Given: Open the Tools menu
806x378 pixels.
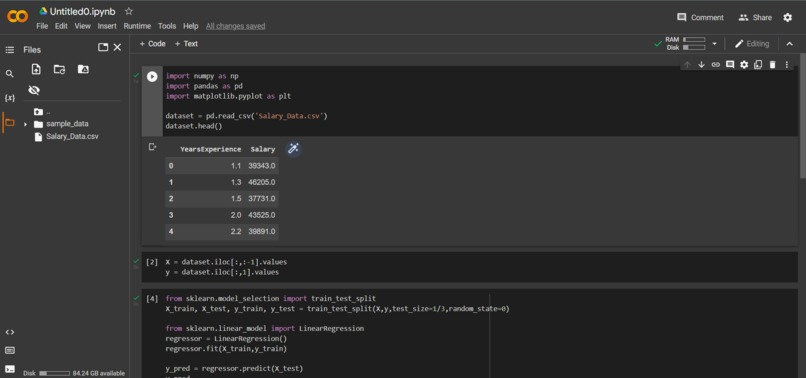Looking at the screenshot, I should point(167,26).
